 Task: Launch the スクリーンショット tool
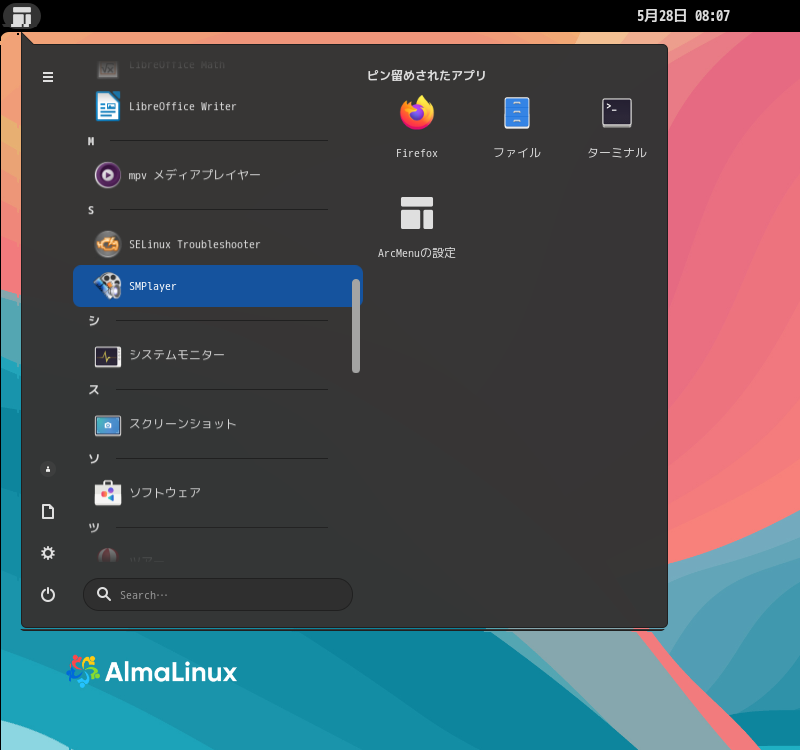[x=218, y=424]
